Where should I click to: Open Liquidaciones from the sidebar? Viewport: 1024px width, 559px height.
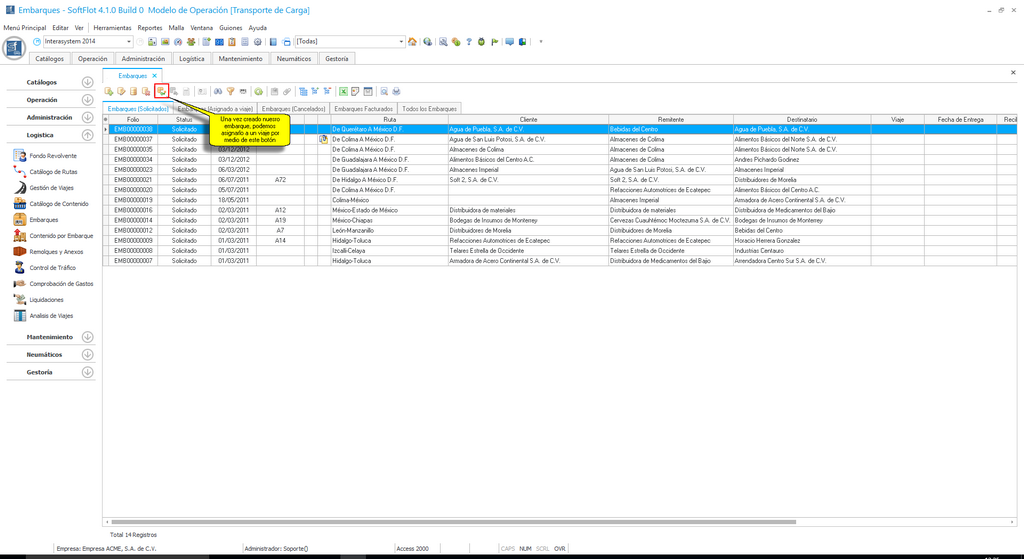click(x=46, y=300)
